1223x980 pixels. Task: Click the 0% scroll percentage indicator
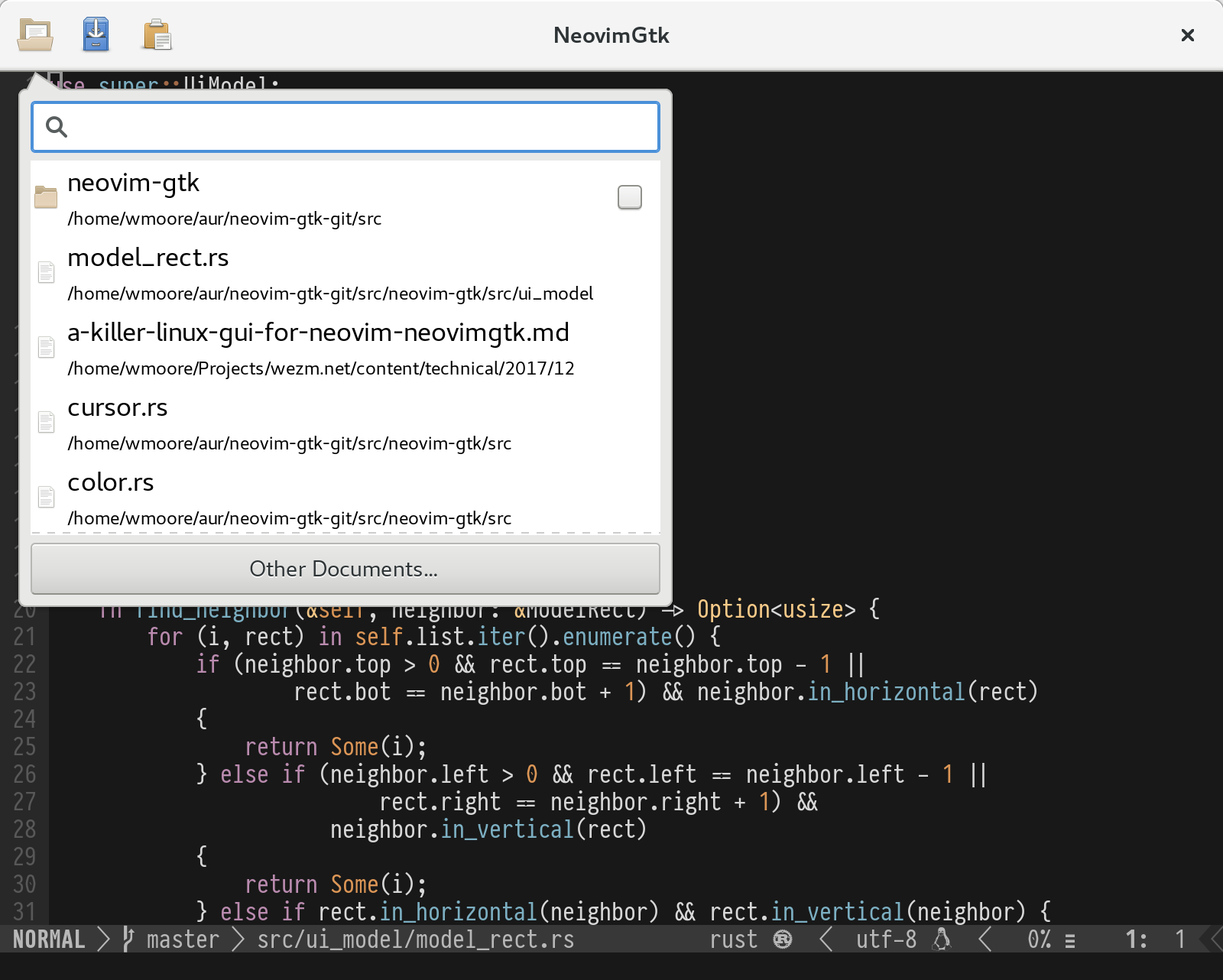(1040, 939)
